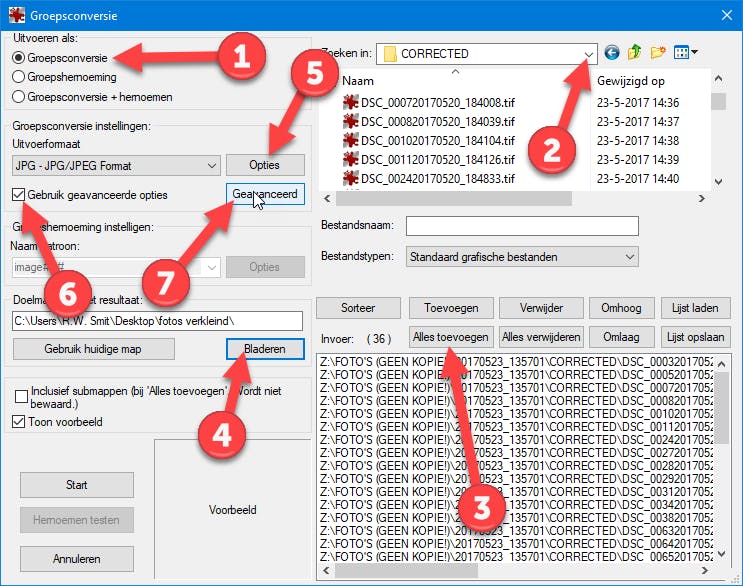
Task: Select file DSC_002420170520_184833.tif
Action: click(x=437, y=179)
